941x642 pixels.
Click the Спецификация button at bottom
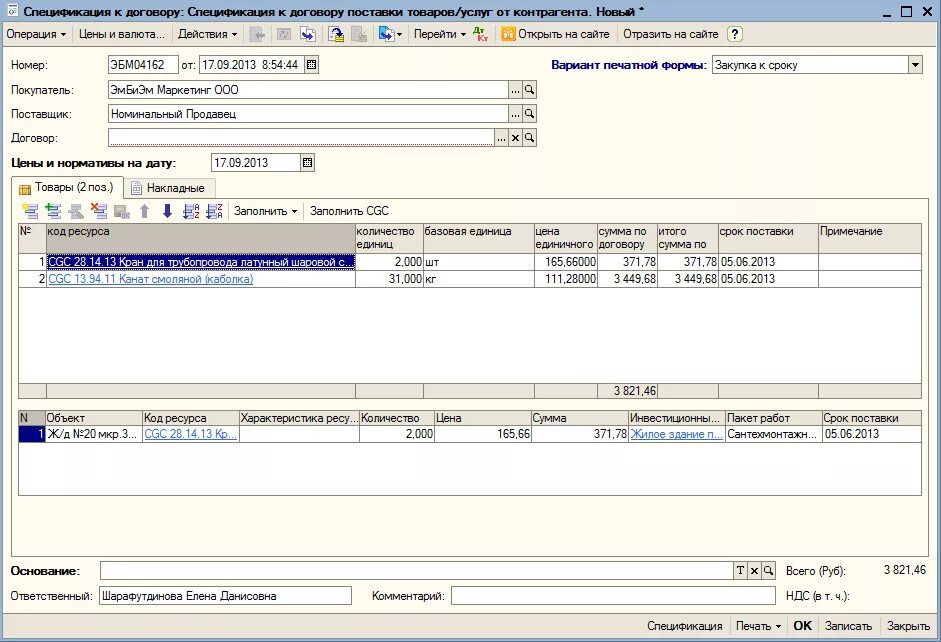tap(685, 626)
